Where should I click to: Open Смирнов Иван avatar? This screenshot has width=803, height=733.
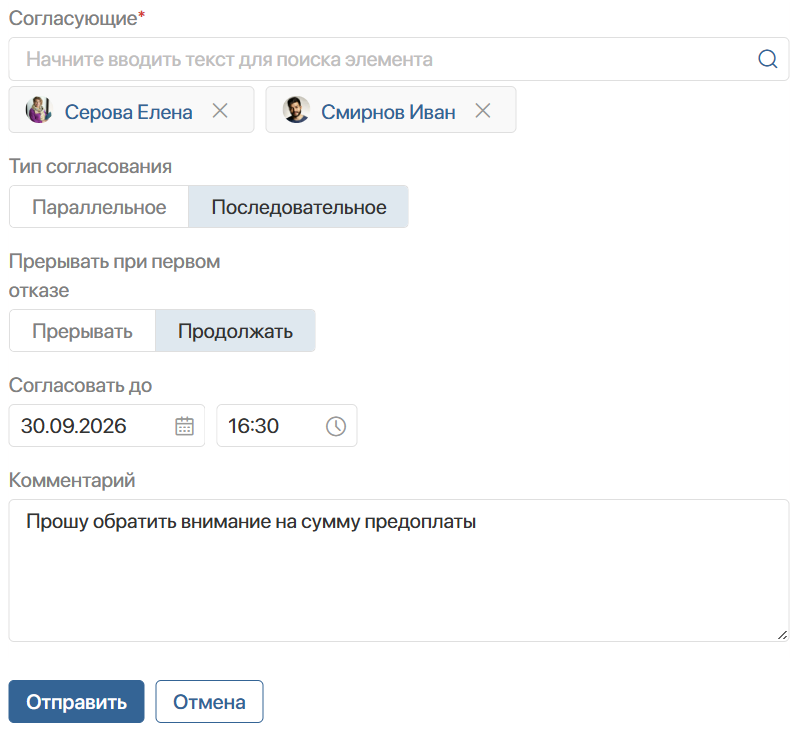(296, 110)
